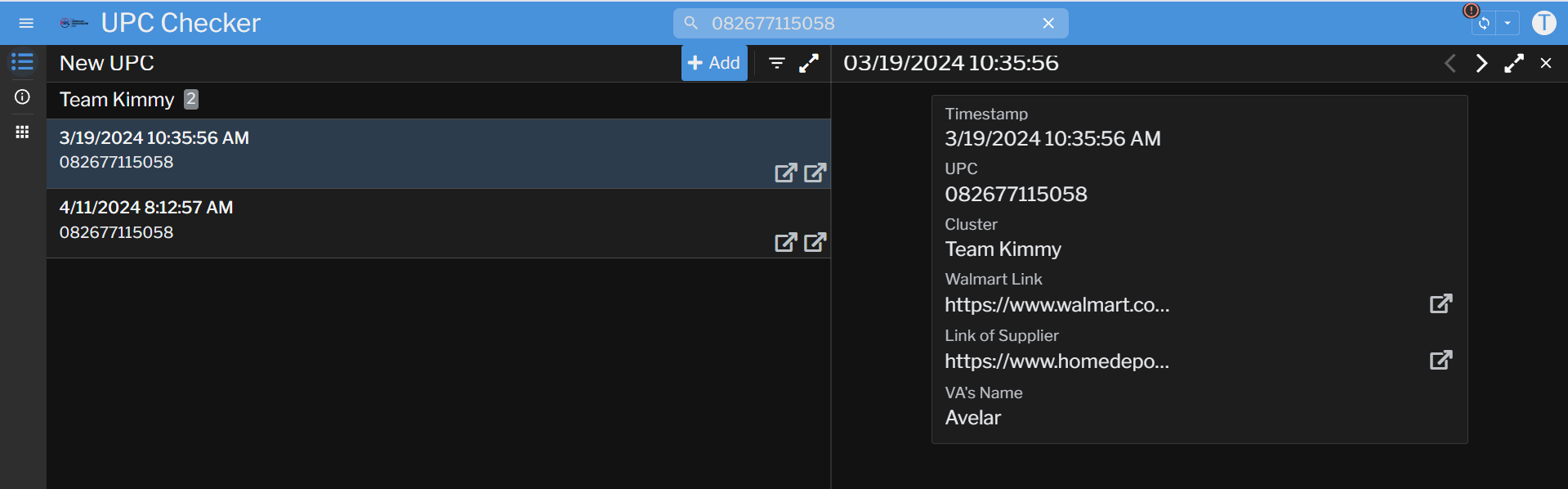Close the record detail panel
Viewport: 1568px width, 489px height.
pyautogui.click(x=1545, y=63)
